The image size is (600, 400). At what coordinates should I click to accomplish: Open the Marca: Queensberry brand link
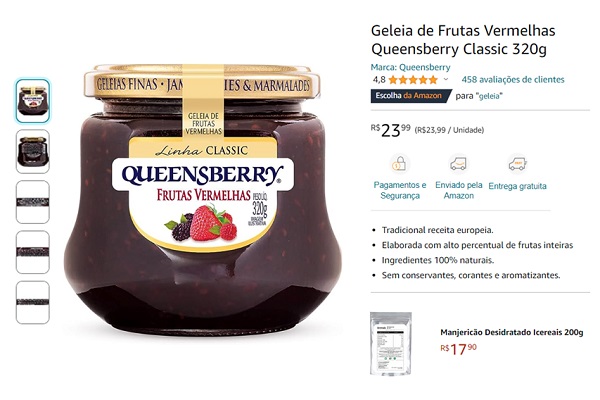click(x=410, y=67)
